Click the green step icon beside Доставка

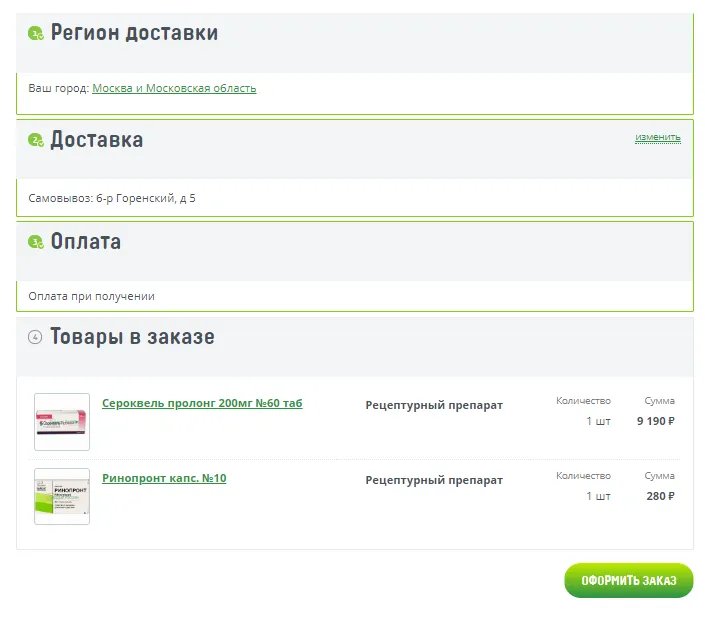click(x=35, y=140)
